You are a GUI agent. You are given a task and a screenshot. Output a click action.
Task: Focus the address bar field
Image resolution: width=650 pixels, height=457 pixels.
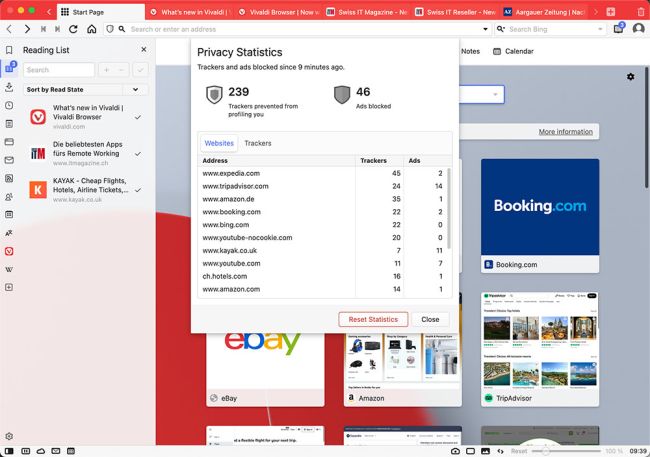(305, 29)
